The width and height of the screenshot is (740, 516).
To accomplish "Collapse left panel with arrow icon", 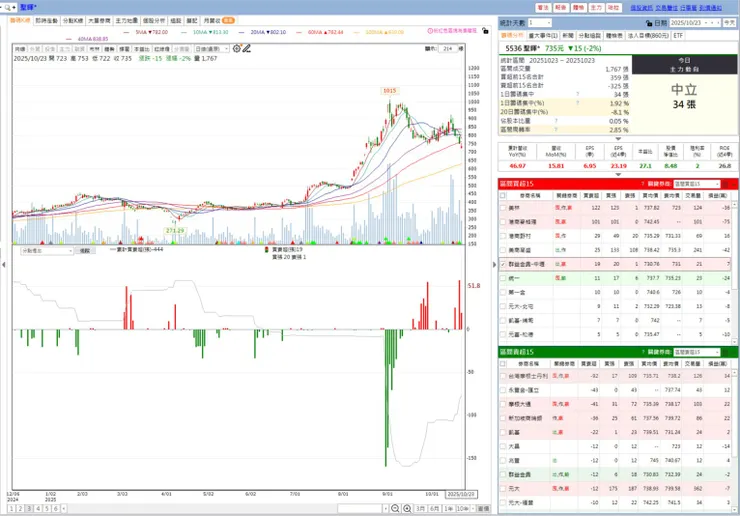I will tap(4, 265).
